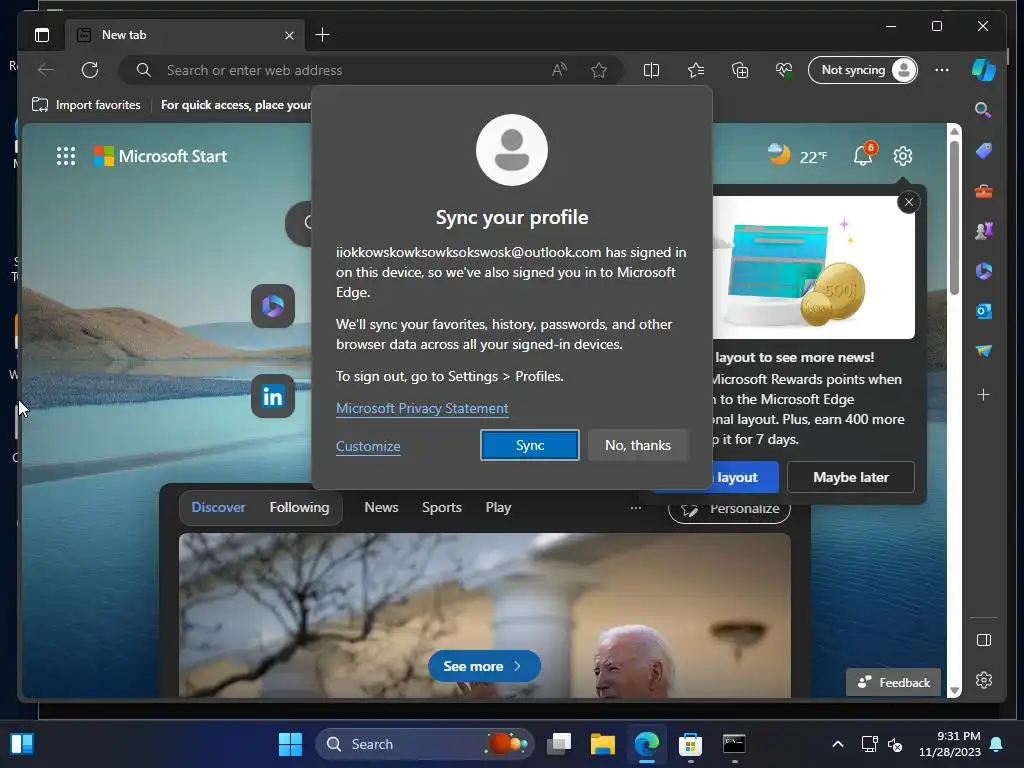Open Microsoft Start app launcher grid

66,156
